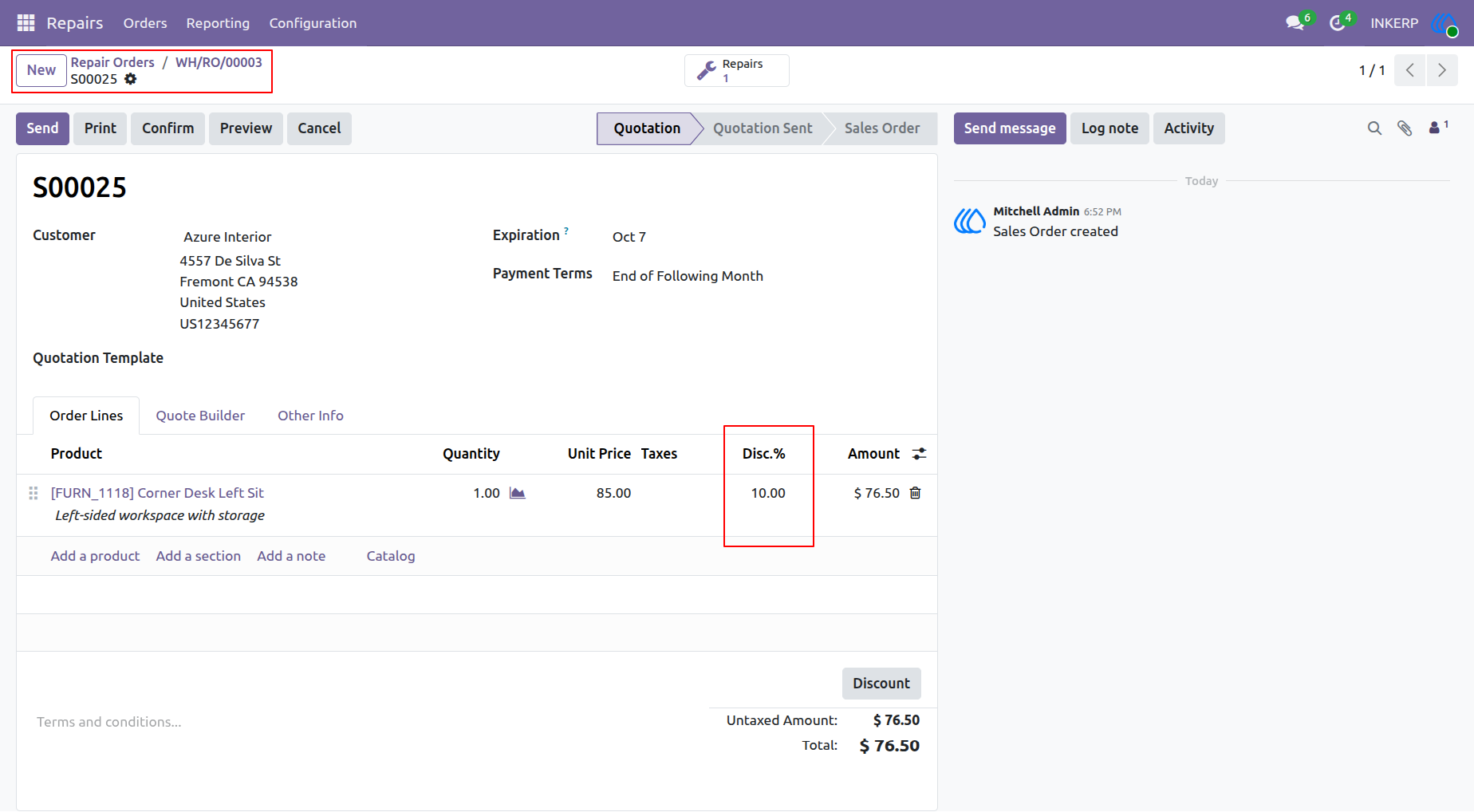Image resolution: width=1474 pixels, height=812 pixels.
Task: Delete order line with trash icon
Action: pos(915,493)
